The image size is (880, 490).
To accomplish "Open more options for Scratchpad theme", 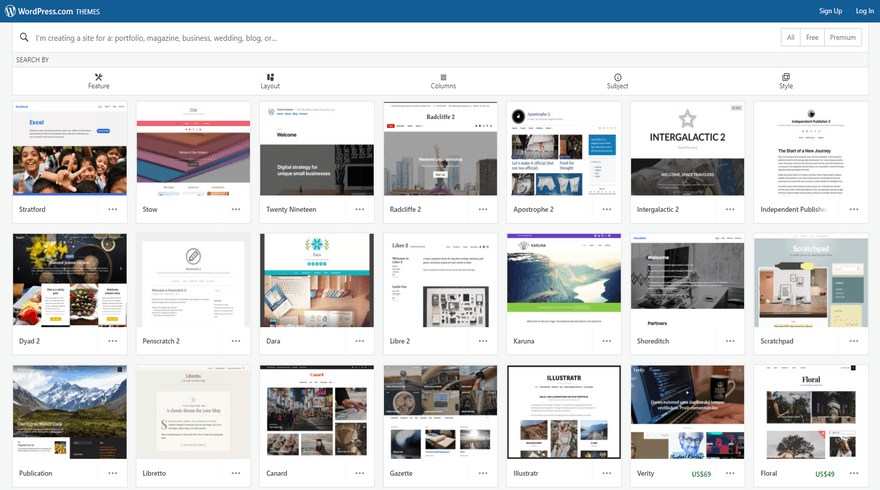I will [x=854, y=341].
